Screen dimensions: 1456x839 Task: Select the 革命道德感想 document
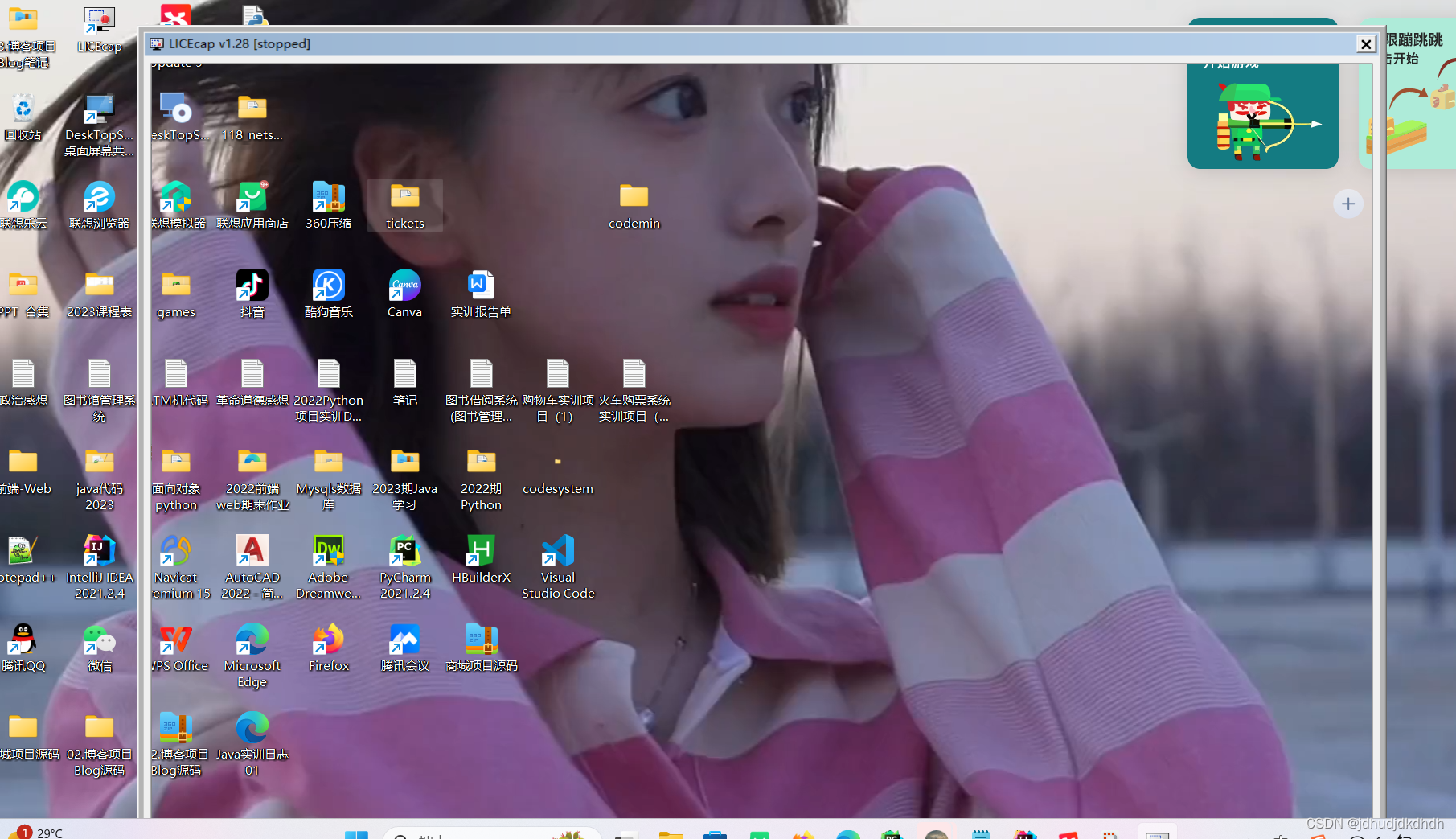click(252, 383)
